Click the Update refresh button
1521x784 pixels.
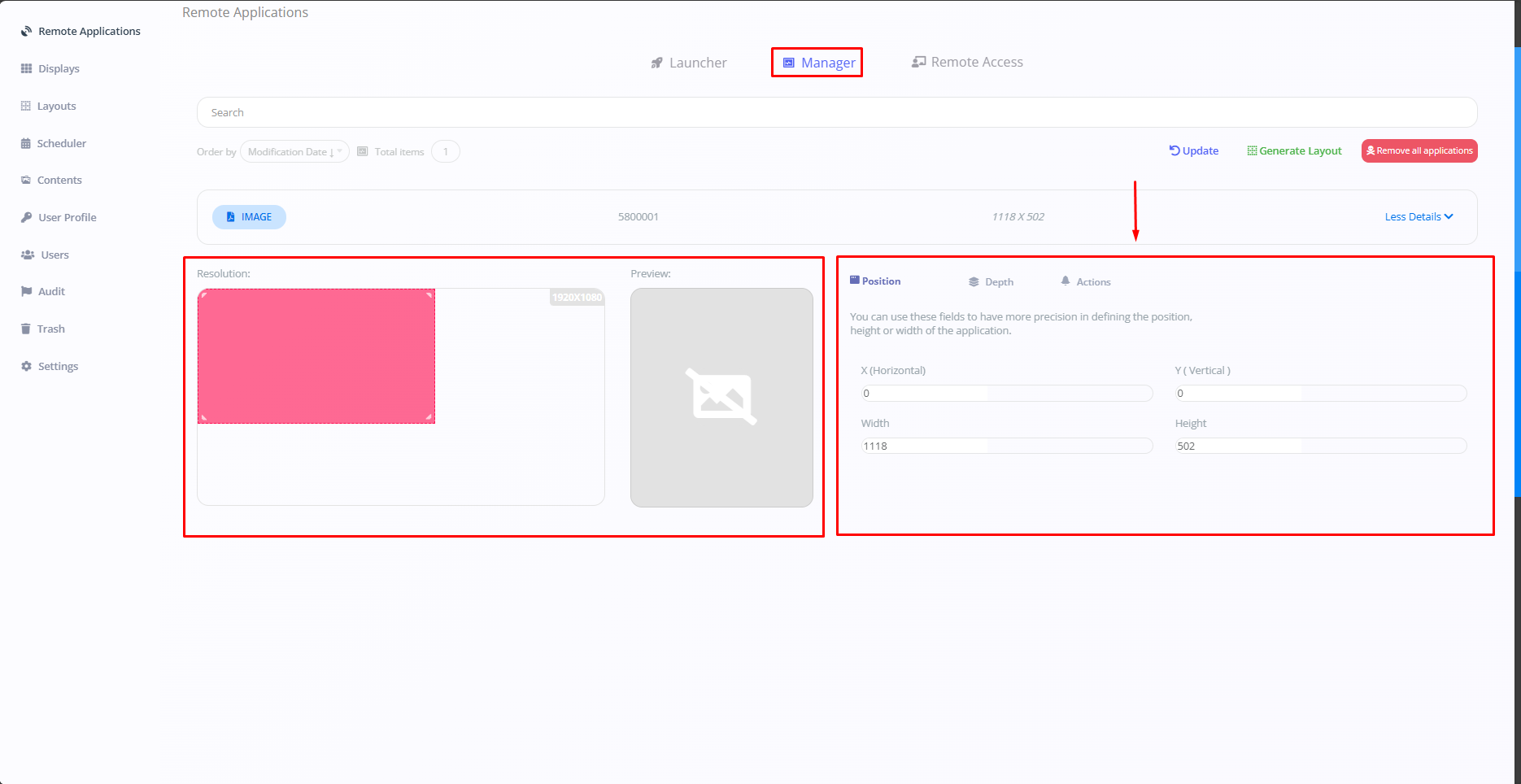(x=1193, y=151)
